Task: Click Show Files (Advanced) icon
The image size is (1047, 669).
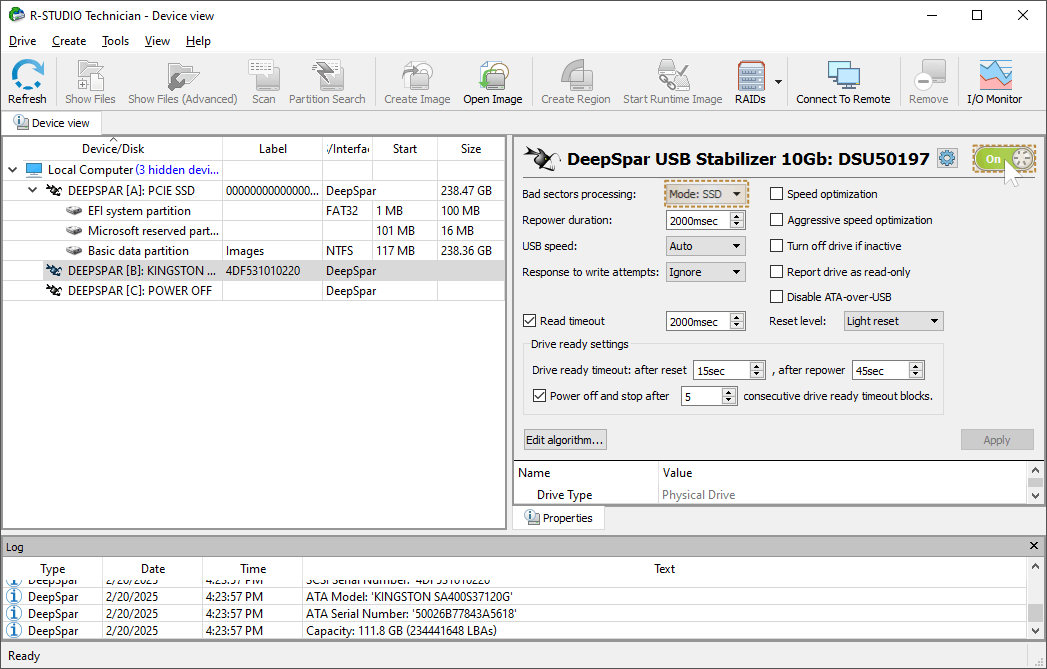Action: (182, 75)
